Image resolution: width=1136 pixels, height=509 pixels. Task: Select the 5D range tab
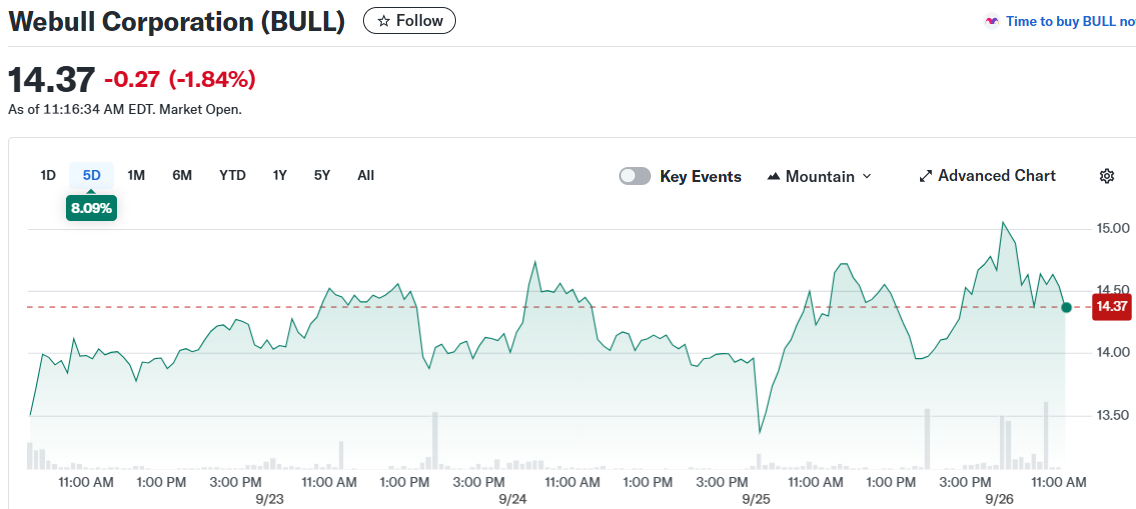pos(91,175)
